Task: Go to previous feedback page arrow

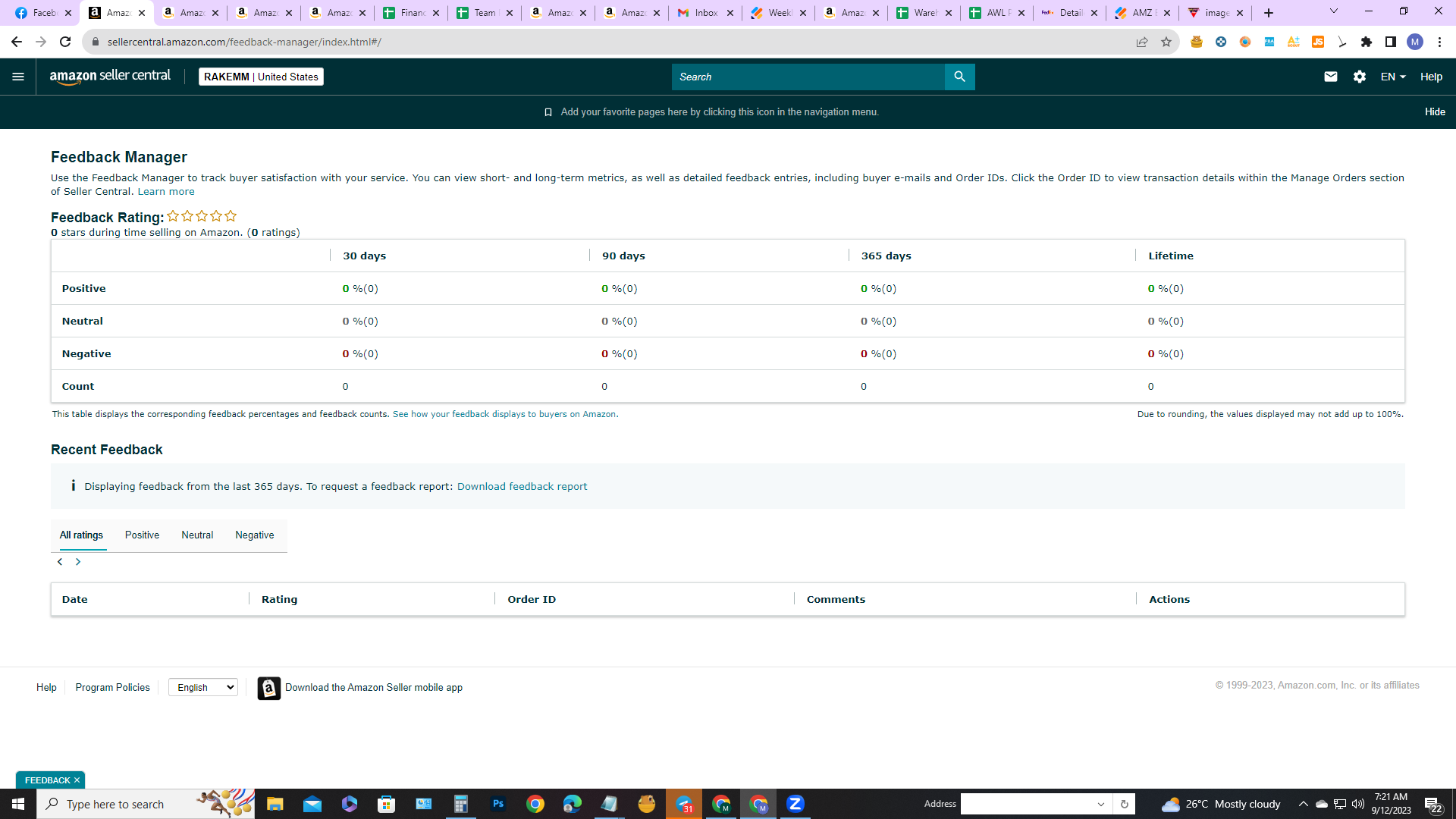Action: click(60, 562)
